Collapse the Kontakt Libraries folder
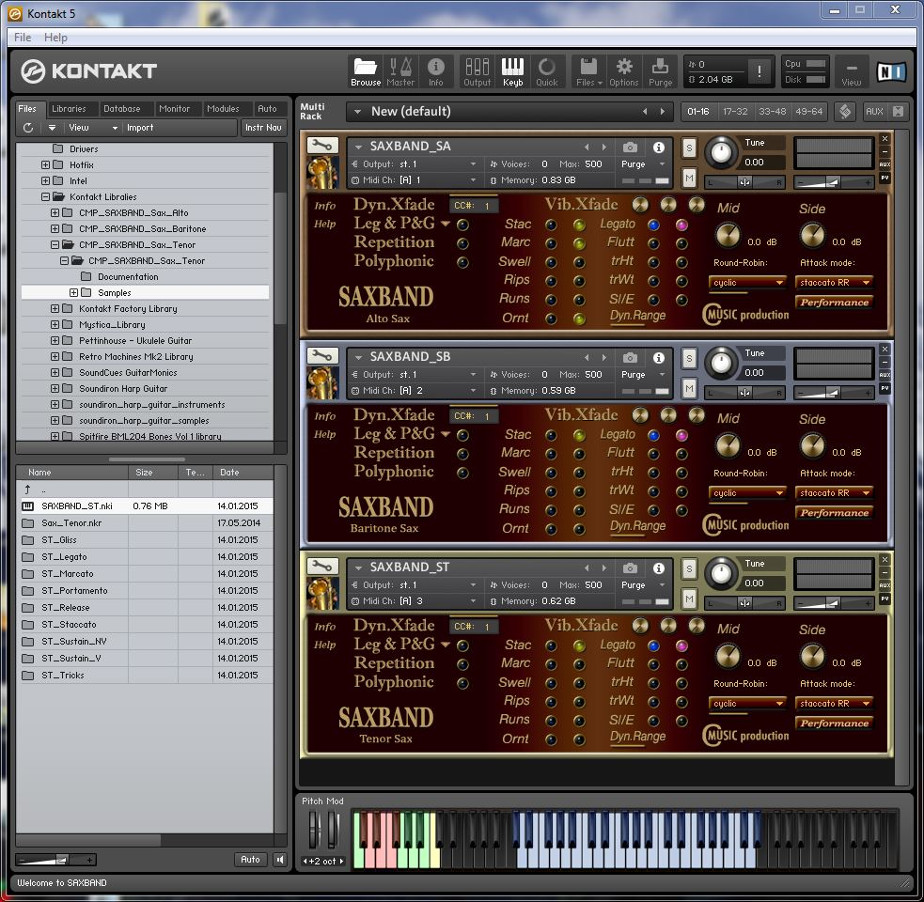Screen dimensions: 924x902 (45, 197)
